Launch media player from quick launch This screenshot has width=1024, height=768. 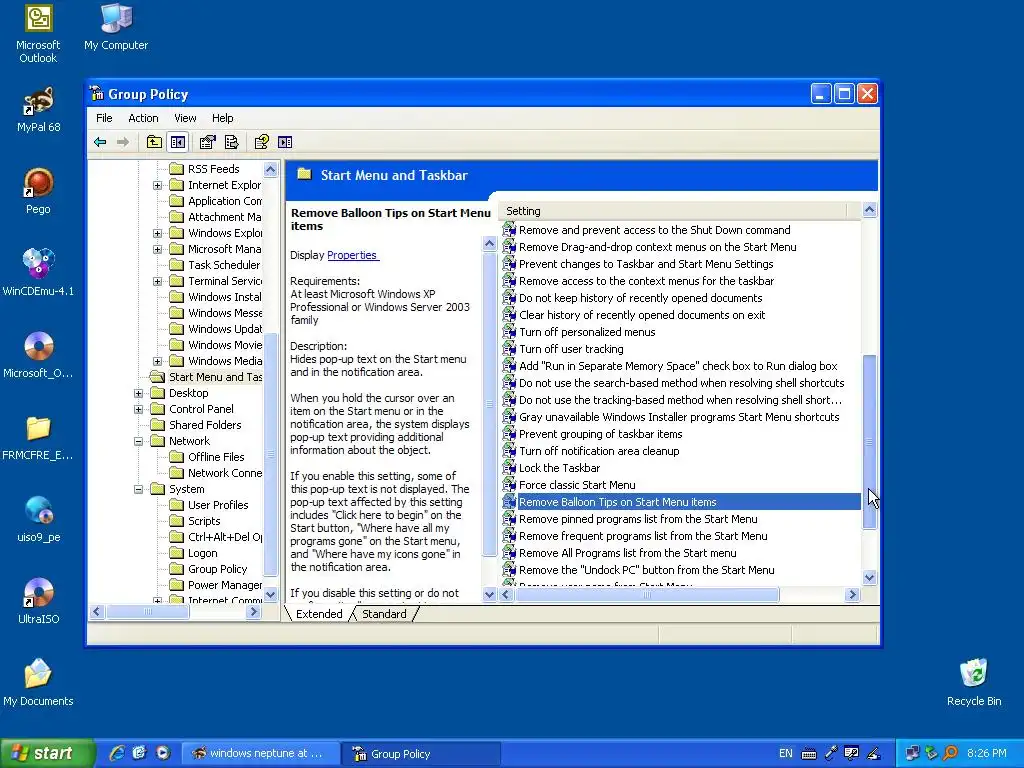[163, 753]
